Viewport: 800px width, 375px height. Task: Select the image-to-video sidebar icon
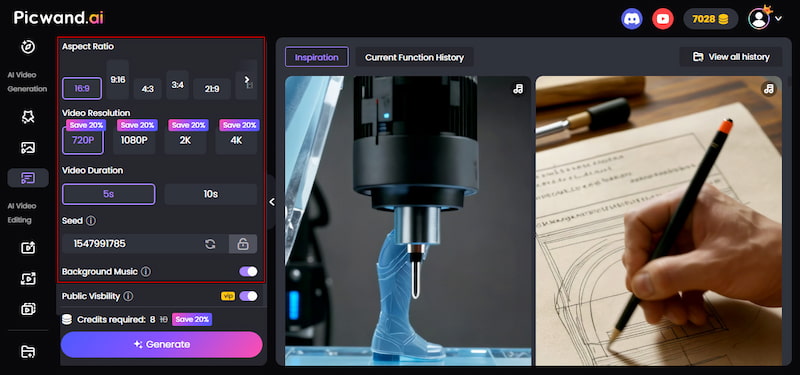point(28,148)
